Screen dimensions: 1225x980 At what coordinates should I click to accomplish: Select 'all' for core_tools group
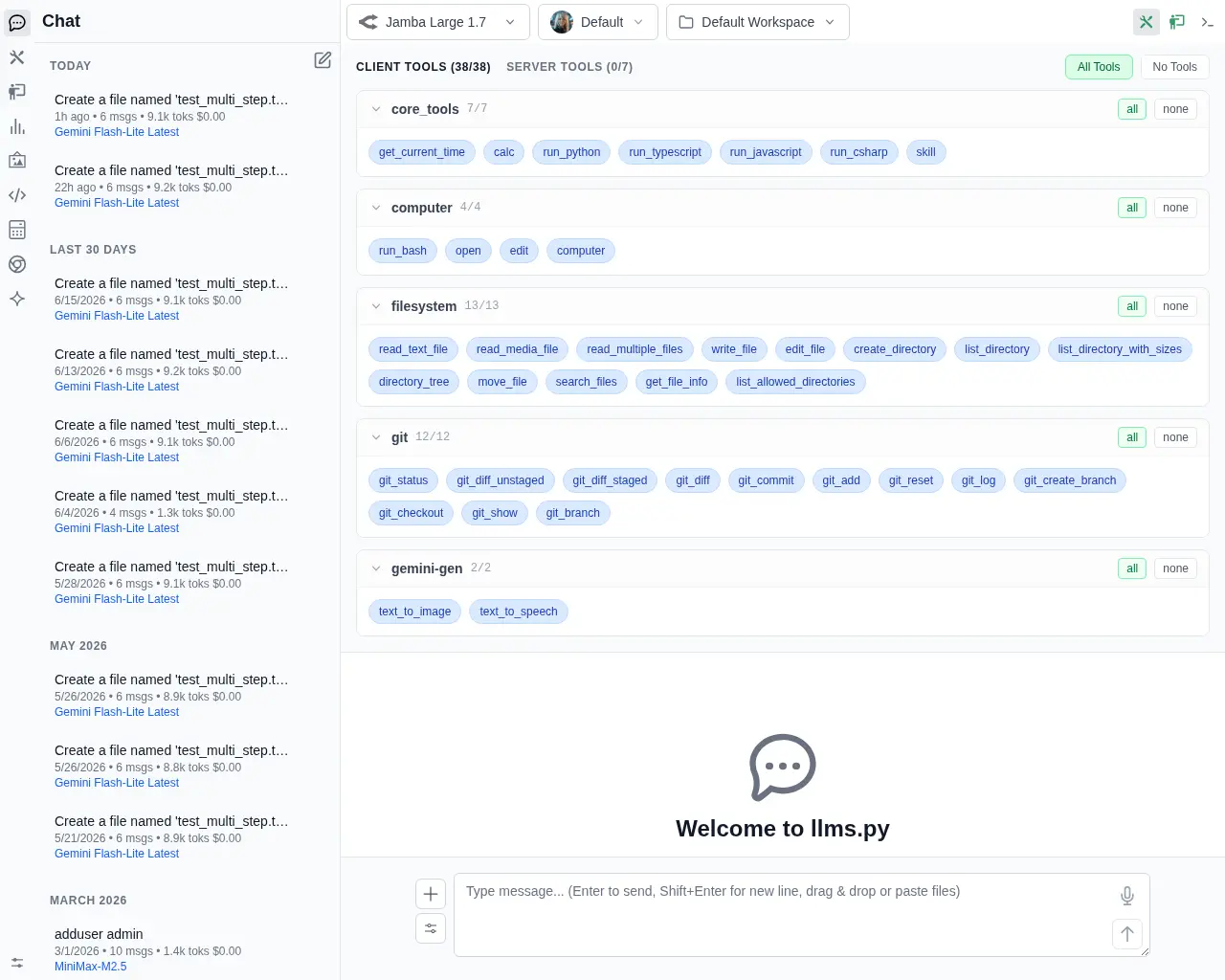1132,109
